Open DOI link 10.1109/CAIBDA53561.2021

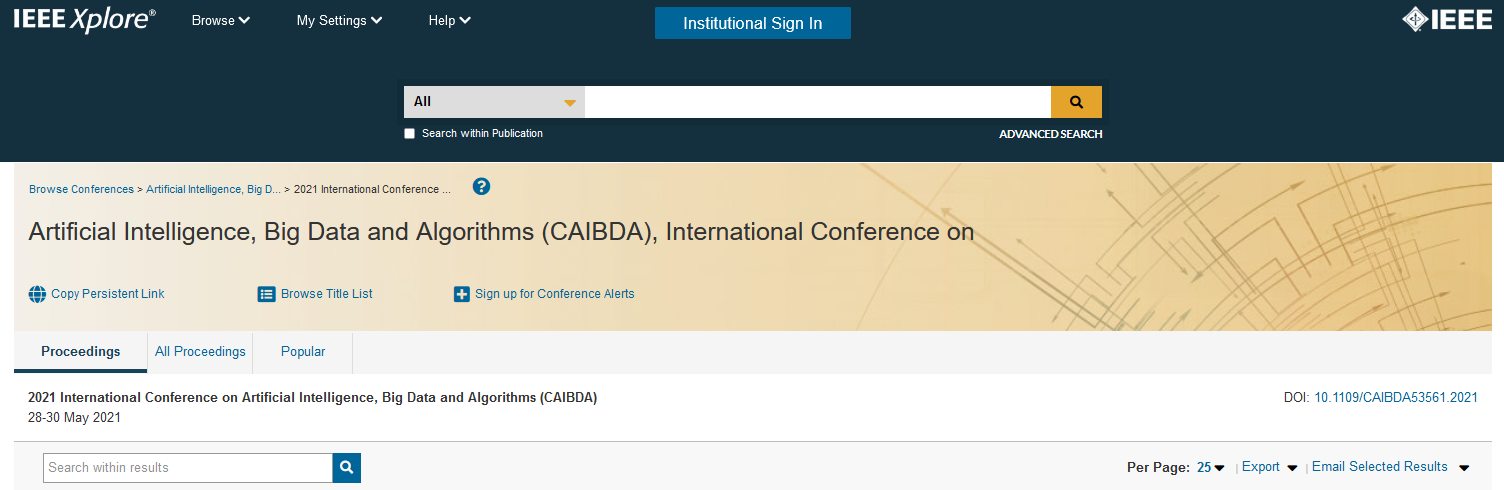click(x=1396, y=398)
